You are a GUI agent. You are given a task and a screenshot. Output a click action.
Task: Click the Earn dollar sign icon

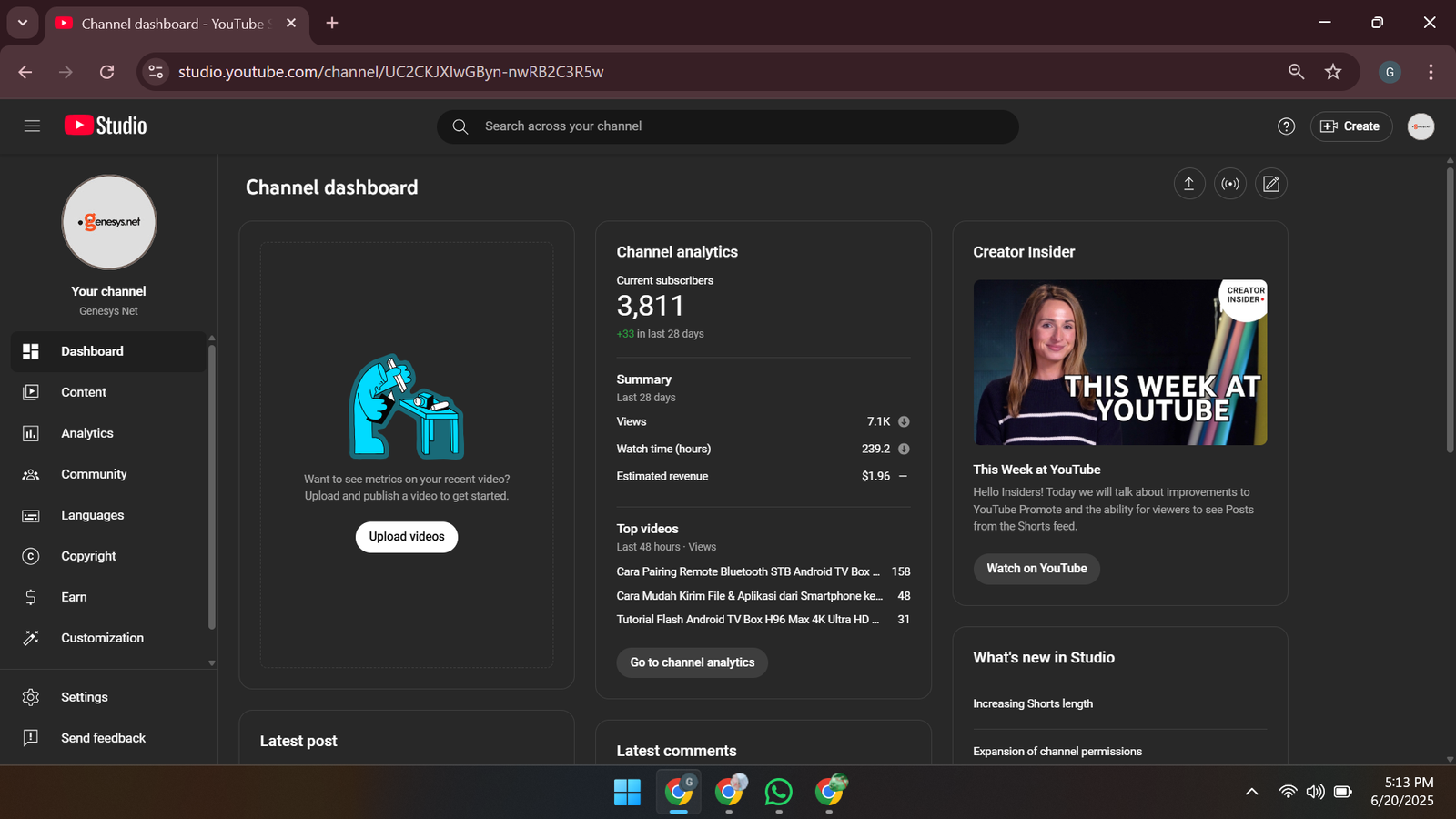coord(31,597)
